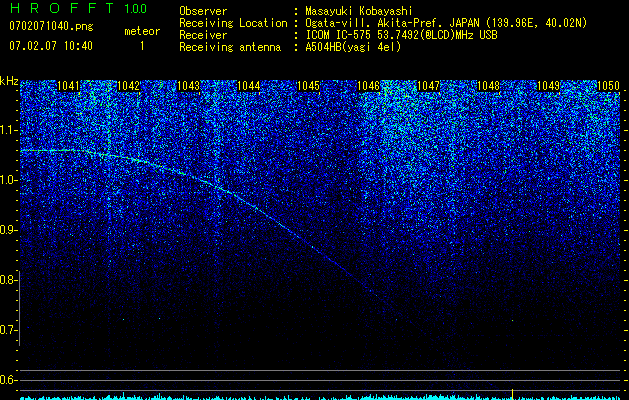The width and height of the screenshot is (629, 400).
Task: Click the Observer name Masayuki Kobayashi
Action: coord(359,11)
